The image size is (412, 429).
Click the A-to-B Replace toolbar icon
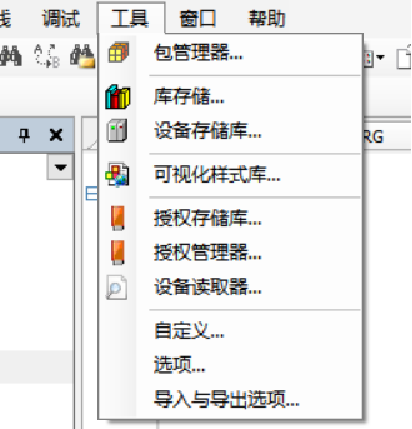[x=47, y=56]
